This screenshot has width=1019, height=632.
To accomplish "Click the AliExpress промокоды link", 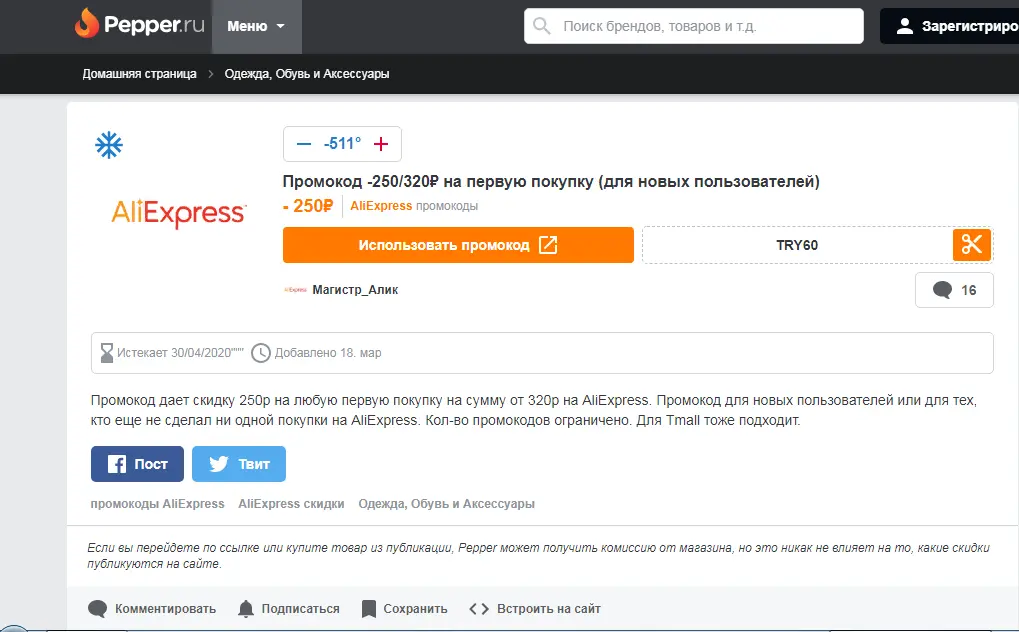I will click(x=414, y=206).
